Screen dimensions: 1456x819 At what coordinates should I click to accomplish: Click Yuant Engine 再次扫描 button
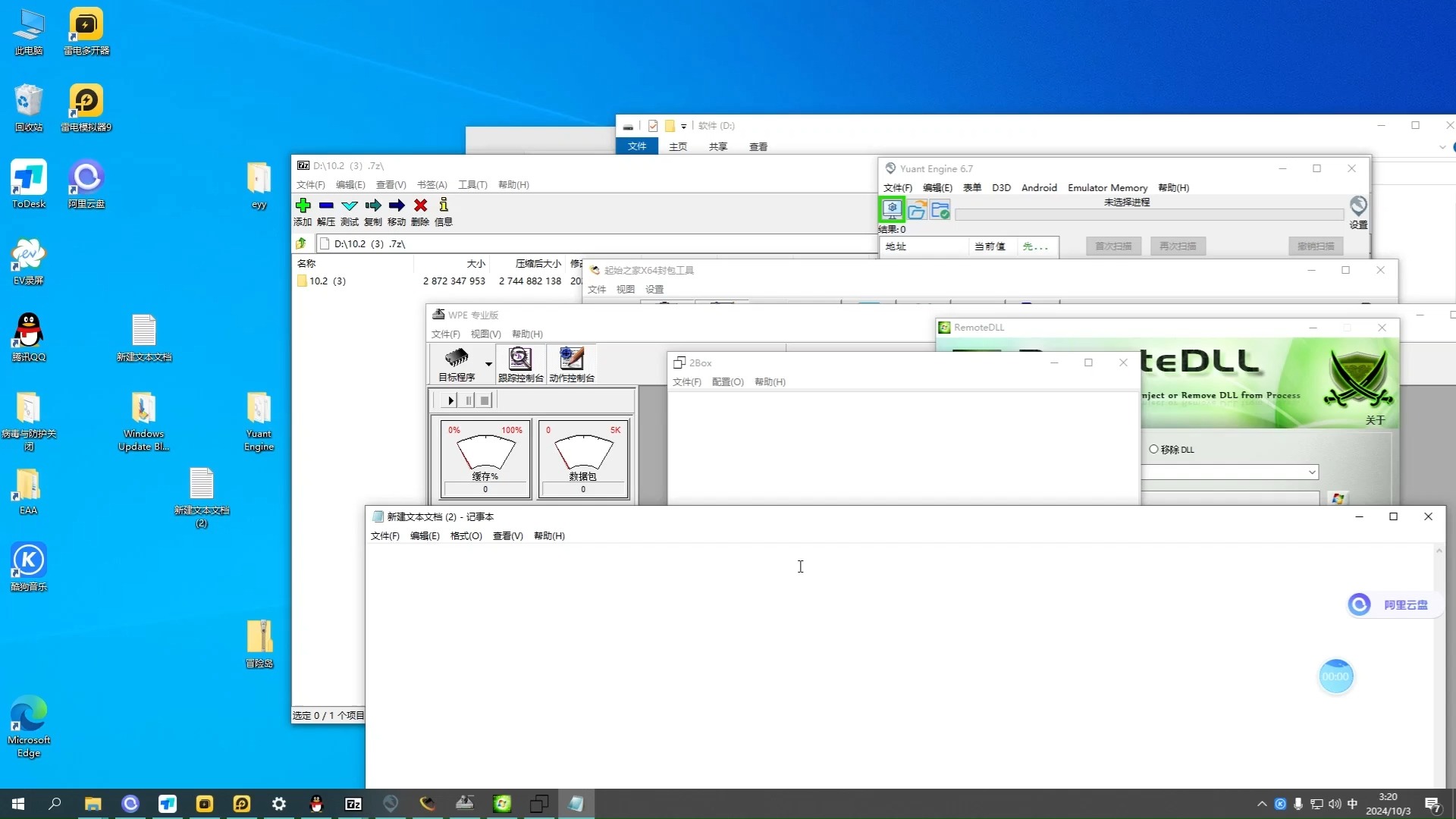1178,246
